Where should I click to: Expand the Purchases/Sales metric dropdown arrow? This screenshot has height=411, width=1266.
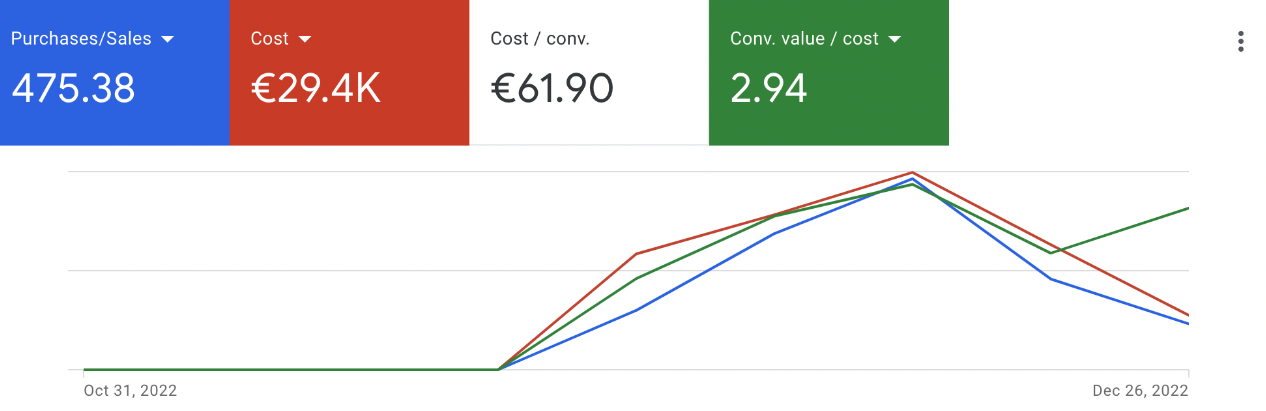[x=167, y=39]
